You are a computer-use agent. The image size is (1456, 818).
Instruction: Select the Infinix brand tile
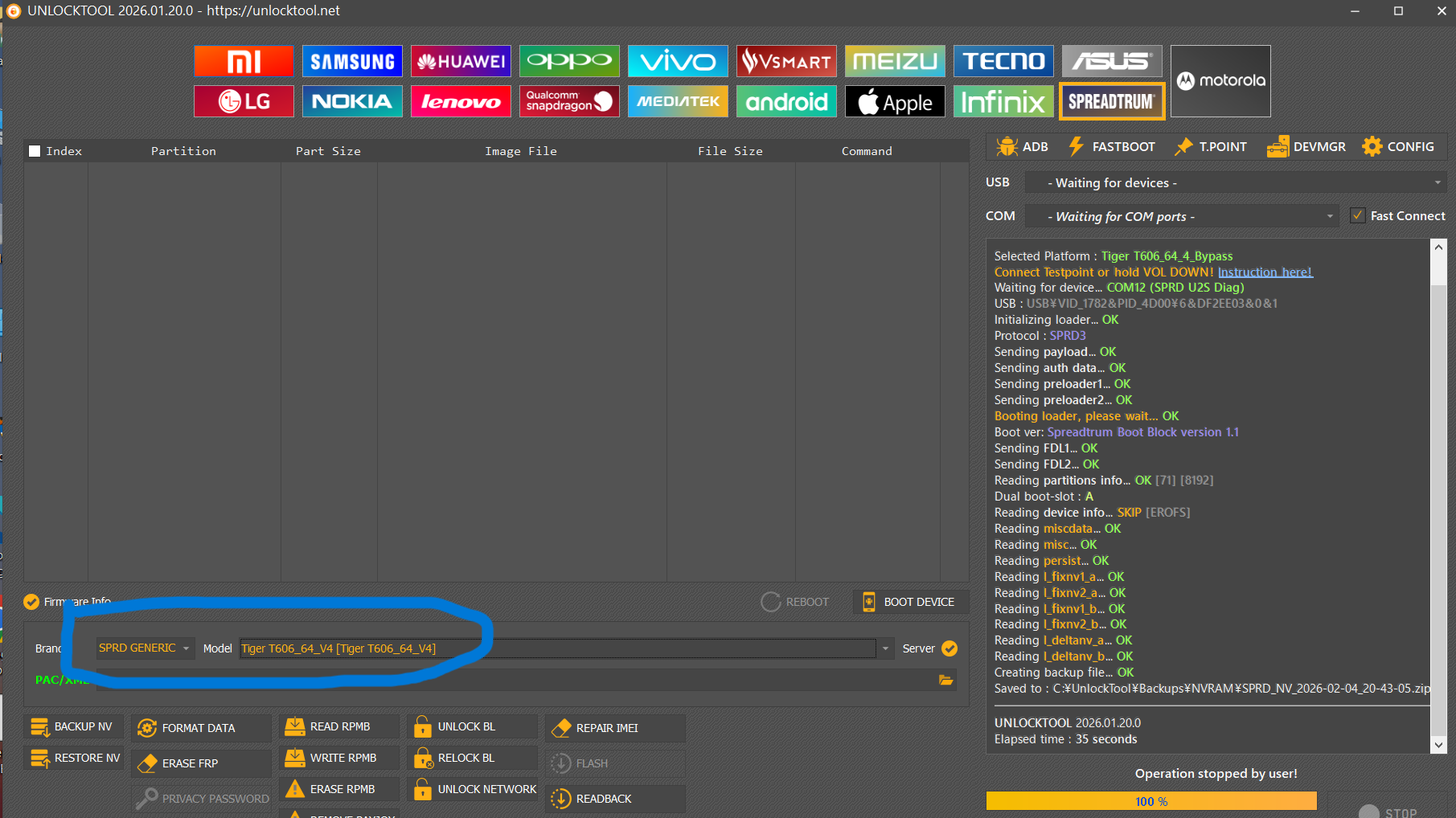click(1003, 102)
